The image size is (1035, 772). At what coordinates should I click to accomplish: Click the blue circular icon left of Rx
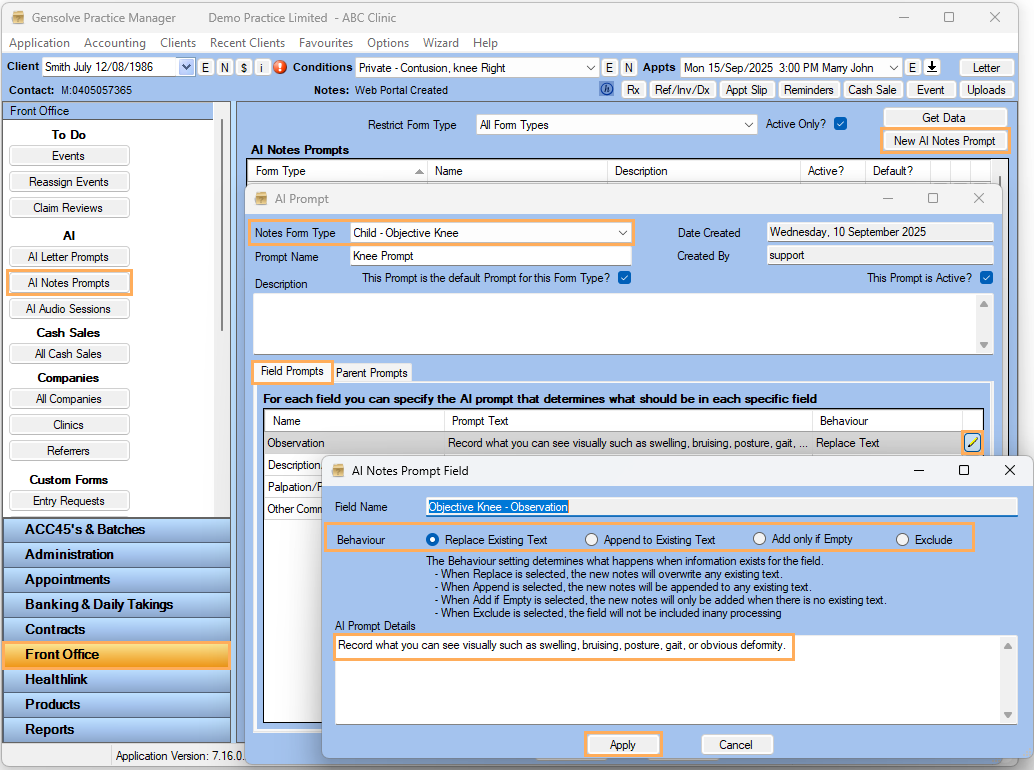click(606, 89)
